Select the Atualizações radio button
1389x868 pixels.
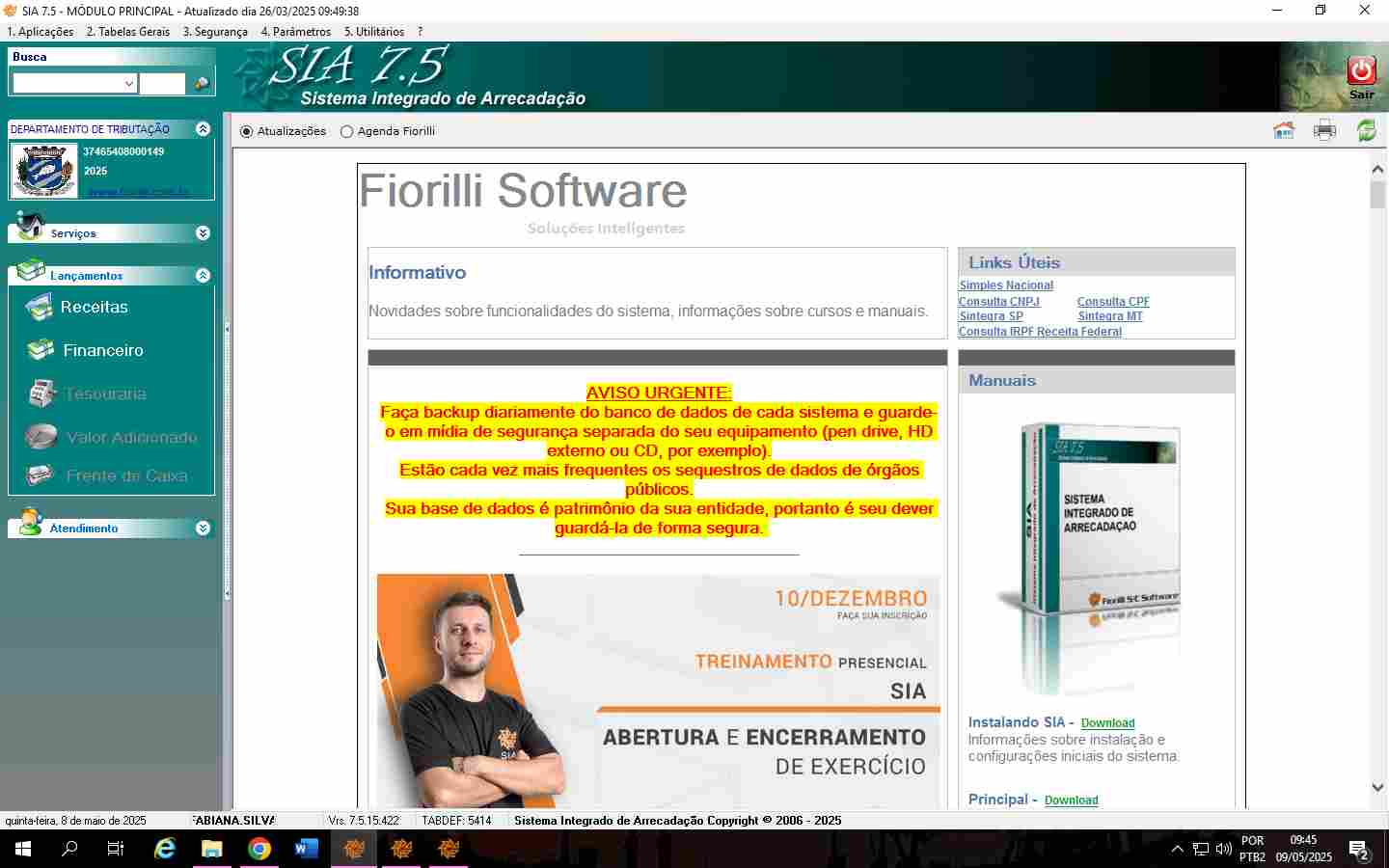pos(247,132)
